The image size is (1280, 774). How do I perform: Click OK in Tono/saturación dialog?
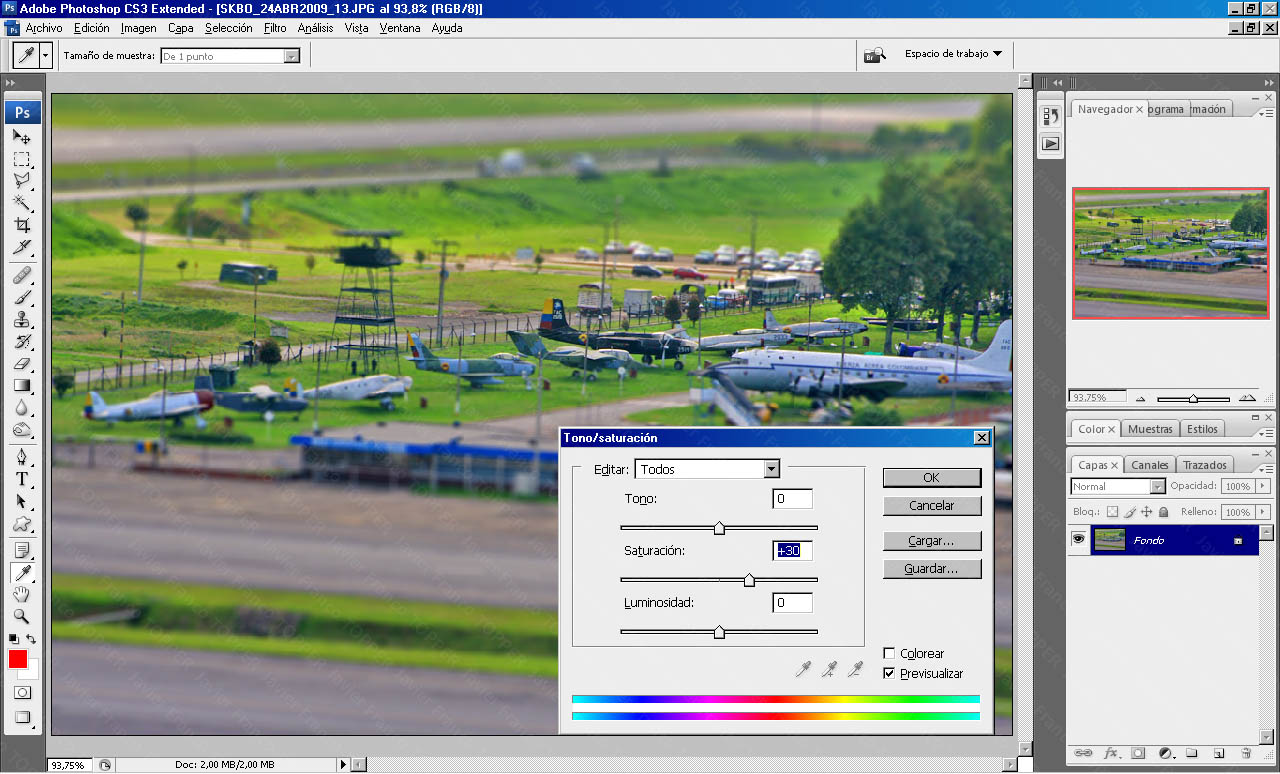(931, 478)
